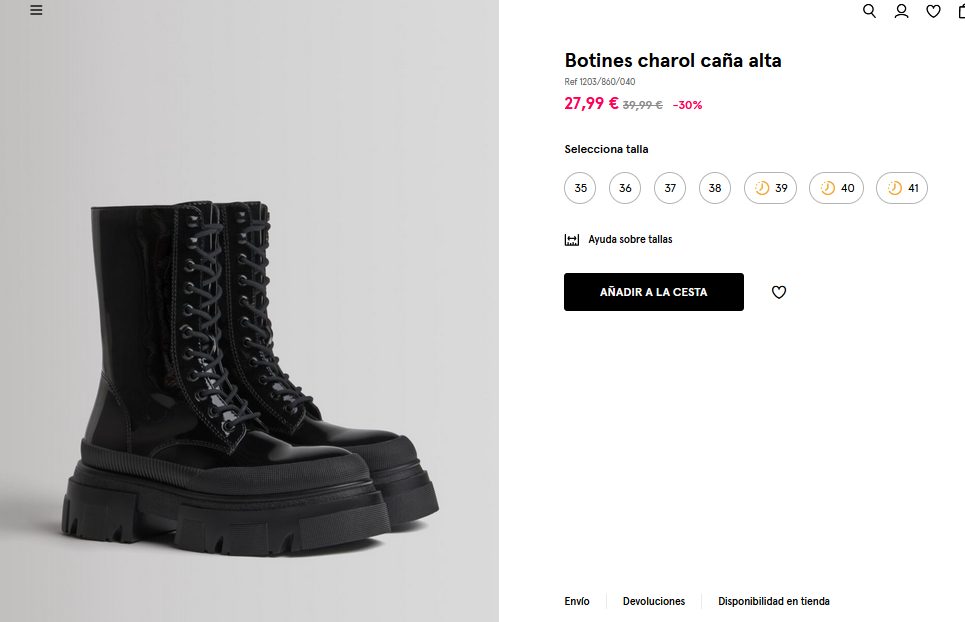Click the size guide ruler icon

[x=572, y=240]
